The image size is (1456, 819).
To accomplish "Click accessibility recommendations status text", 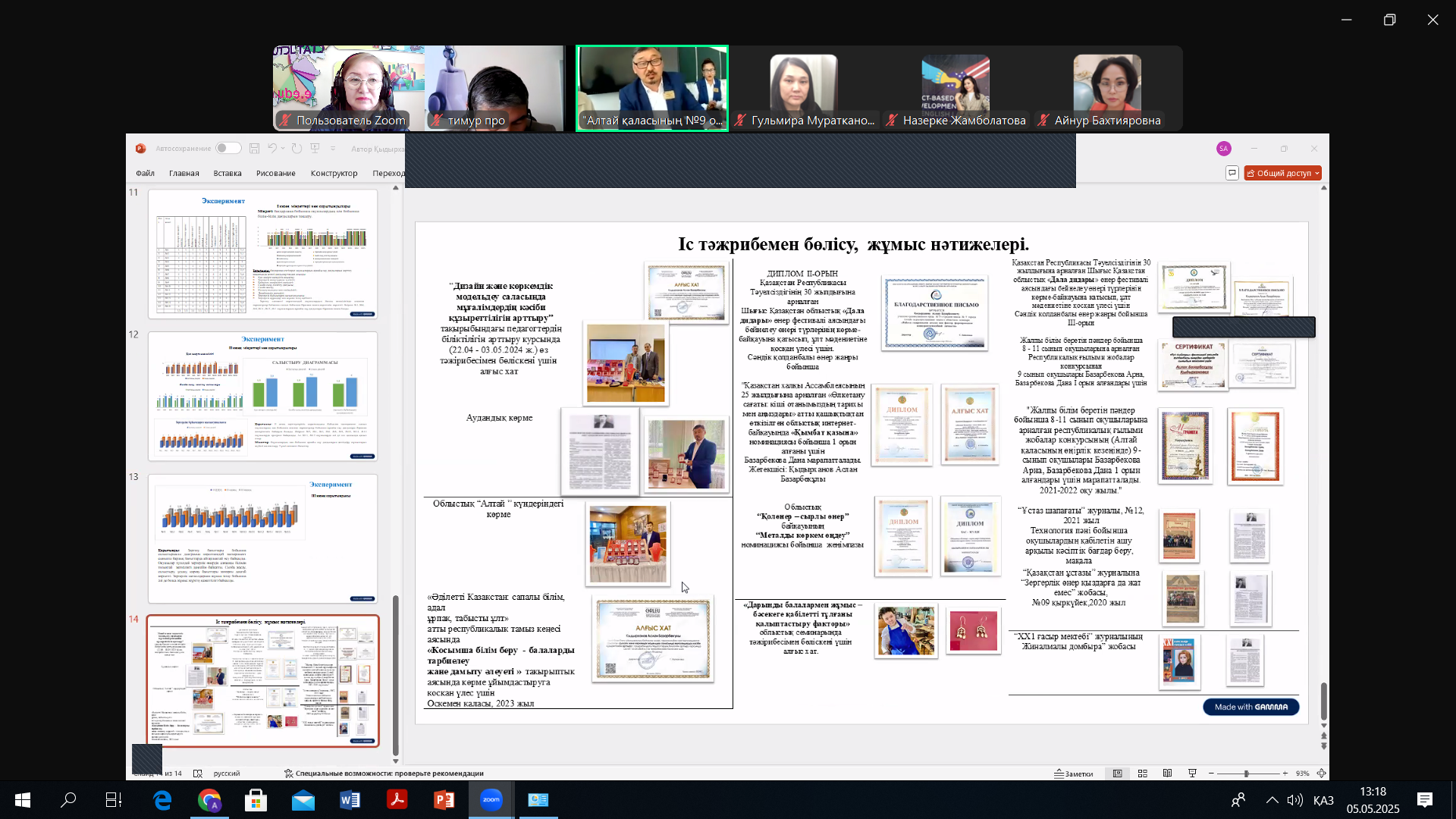I will pos(384,773).
